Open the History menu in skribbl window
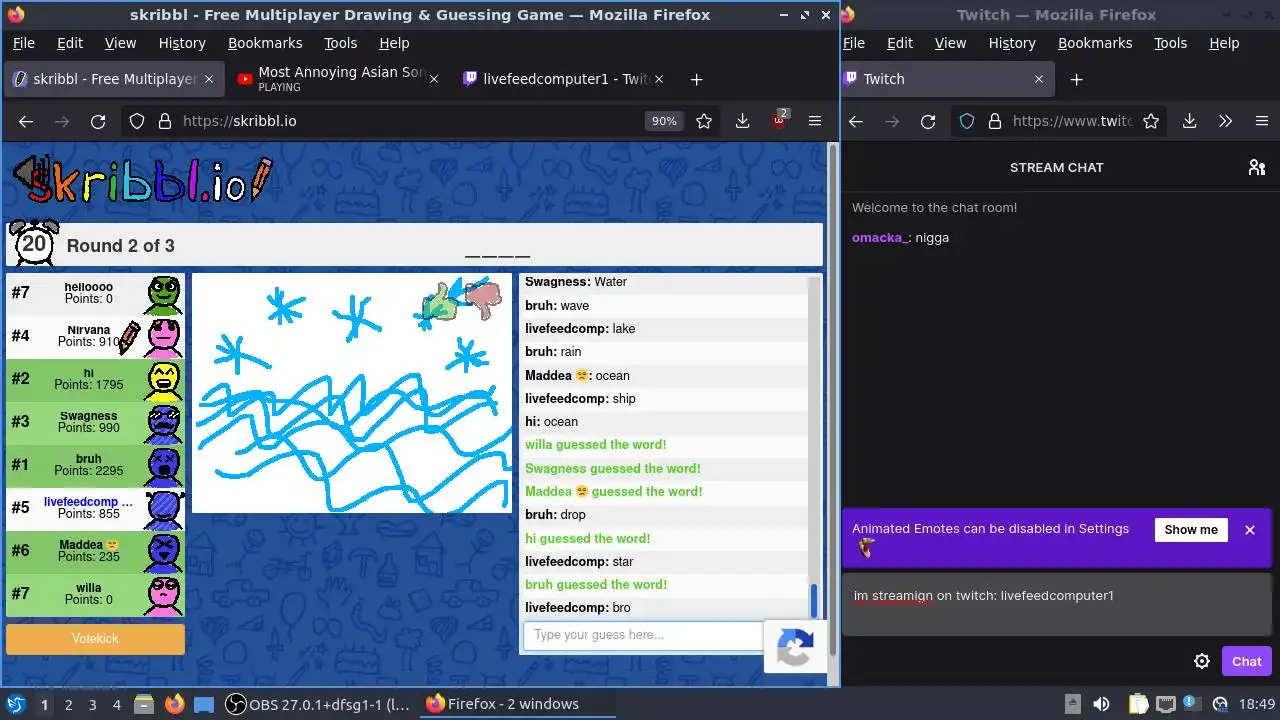The height and width of the screenshot is (720, 1280). (182, 43)
